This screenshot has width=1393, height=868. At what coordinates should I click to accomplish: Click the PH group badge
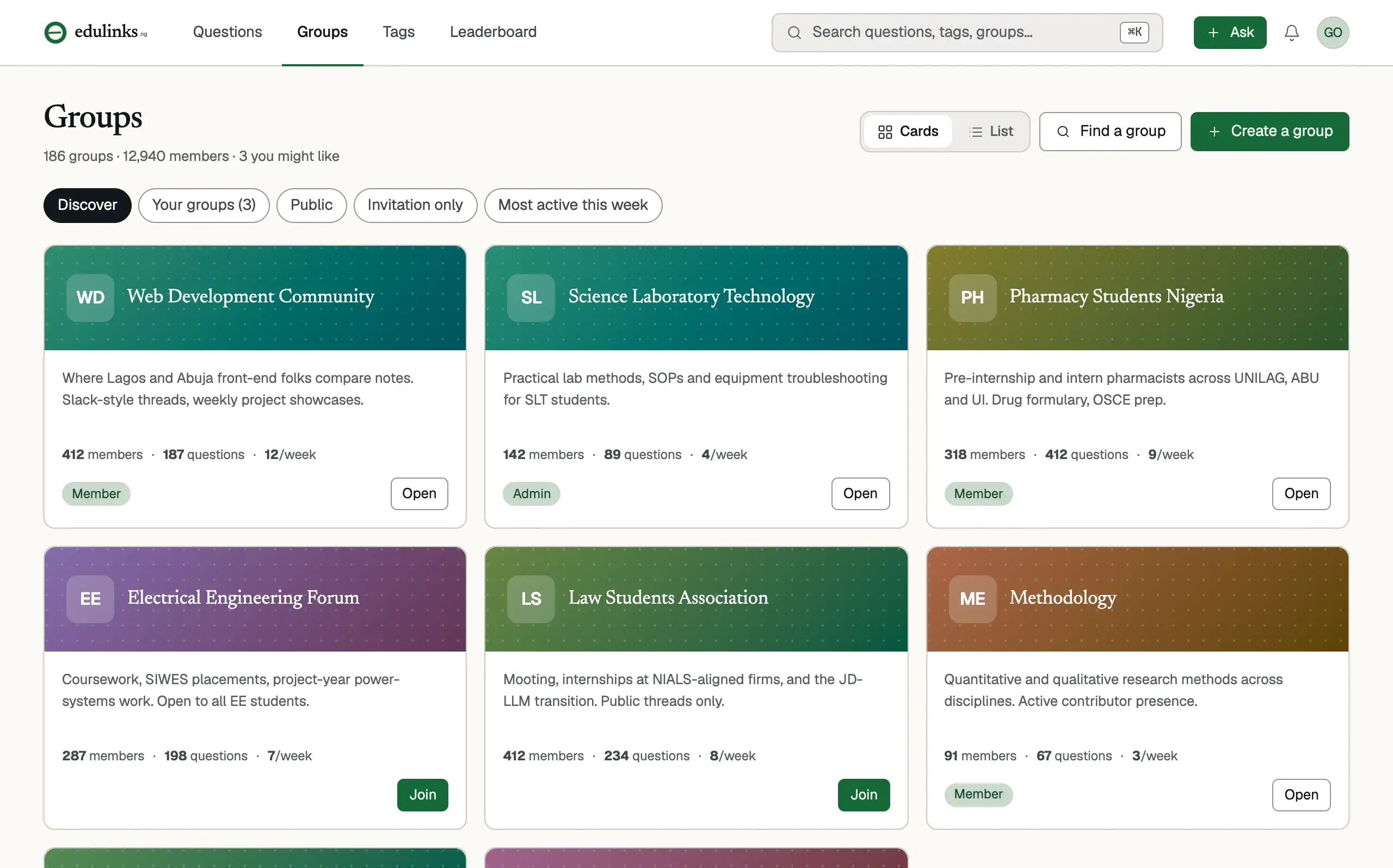pyautogui.click(x=972, y=297)
